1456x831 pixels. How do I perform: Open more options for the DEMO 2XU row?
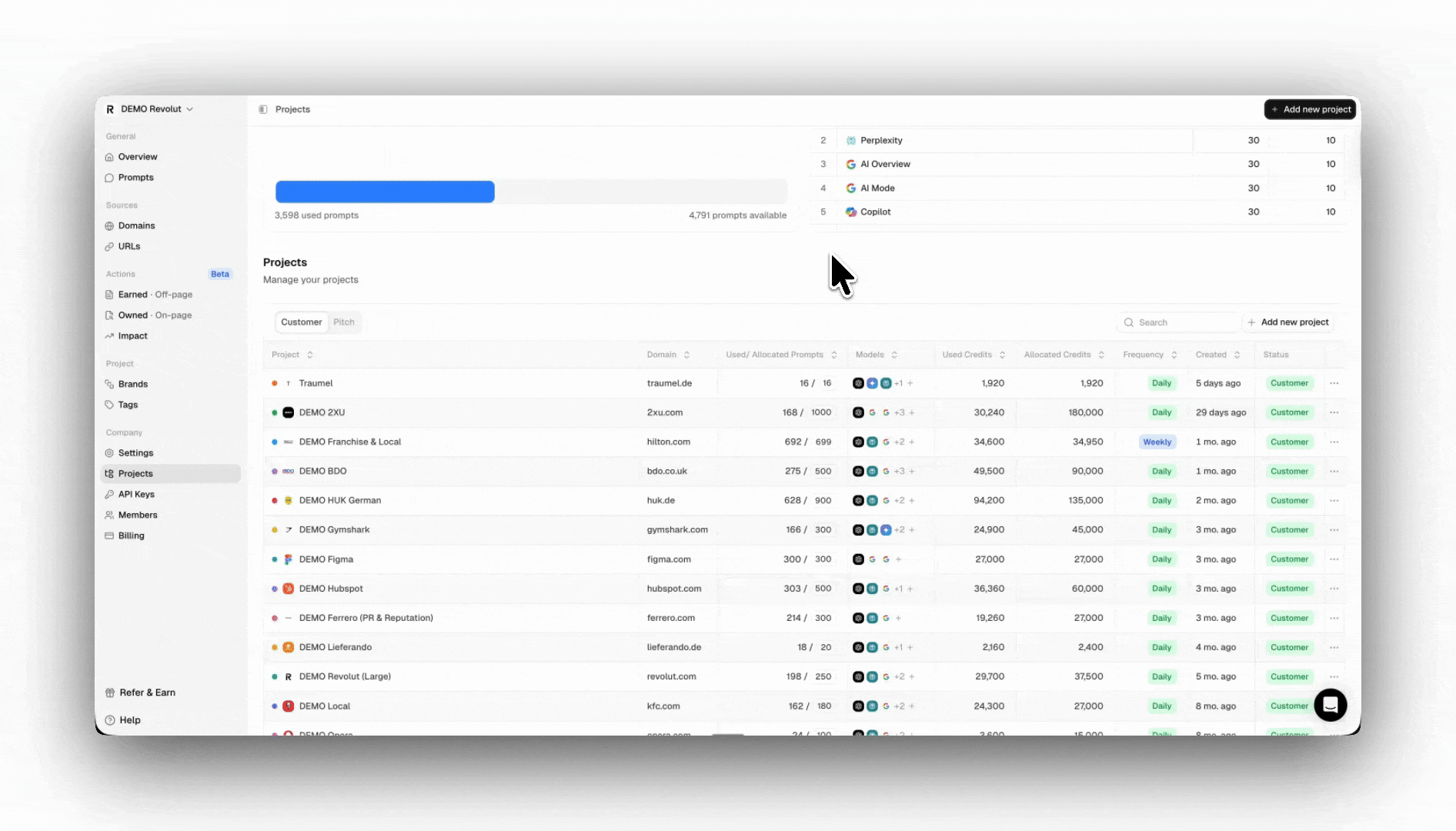(1334, 412)
